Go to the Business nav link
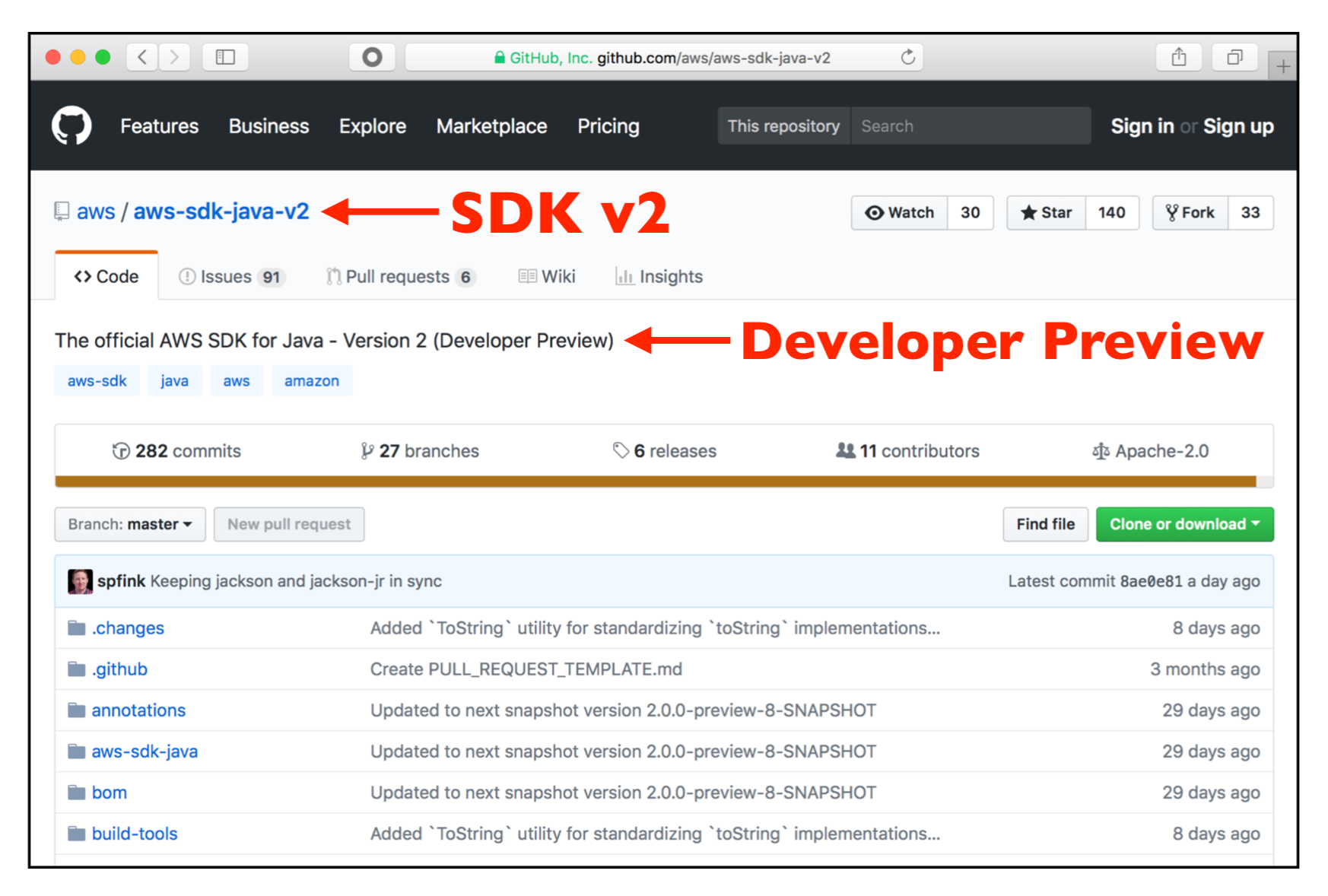Viewport: 1328px width, 896px height. pos(268,126)
